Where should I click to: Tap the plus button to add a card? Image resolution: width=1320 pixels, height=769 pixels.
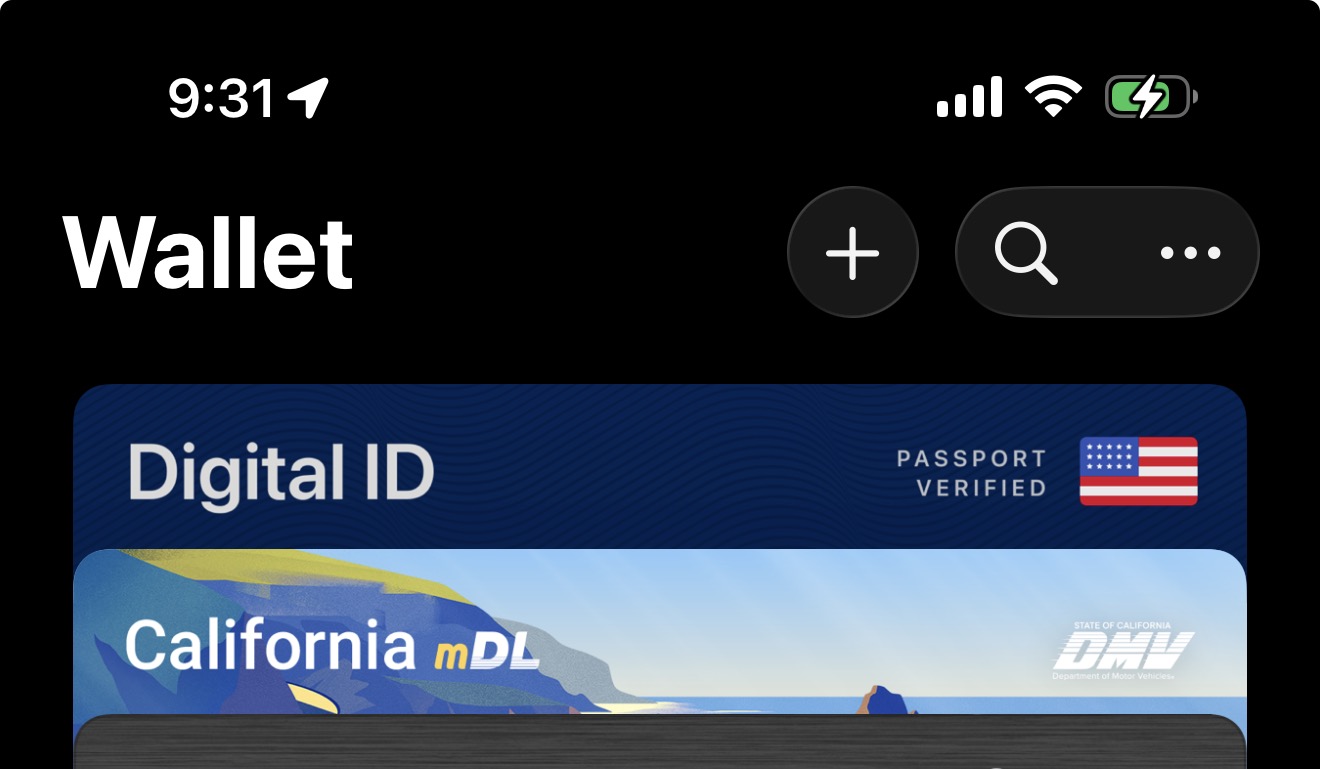click(x=852, y=252)
